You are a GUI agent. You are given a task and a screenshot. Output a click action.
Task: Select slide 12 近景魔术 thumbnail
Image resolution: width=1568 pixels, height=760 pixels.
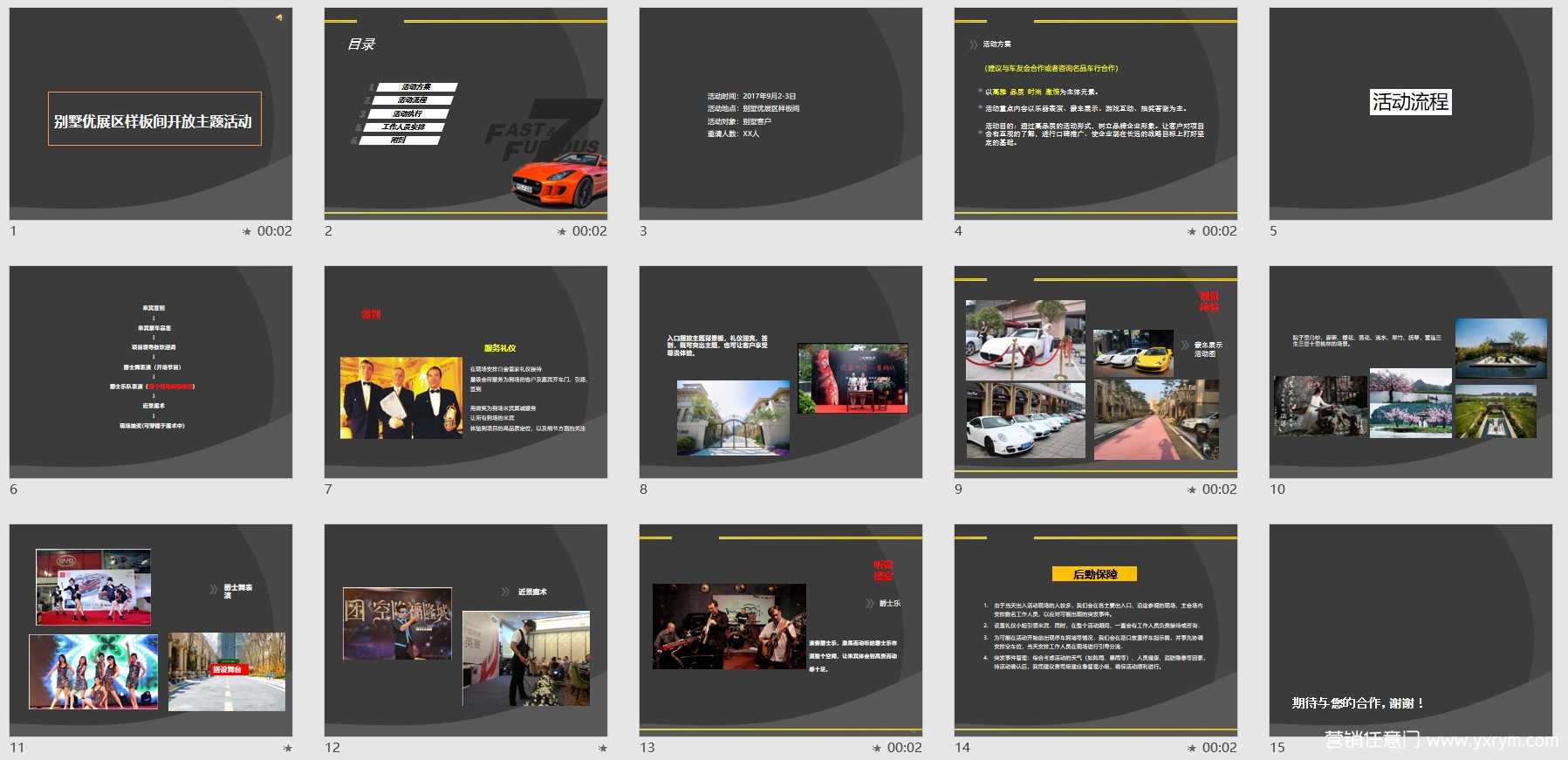[x=466, y=630]
